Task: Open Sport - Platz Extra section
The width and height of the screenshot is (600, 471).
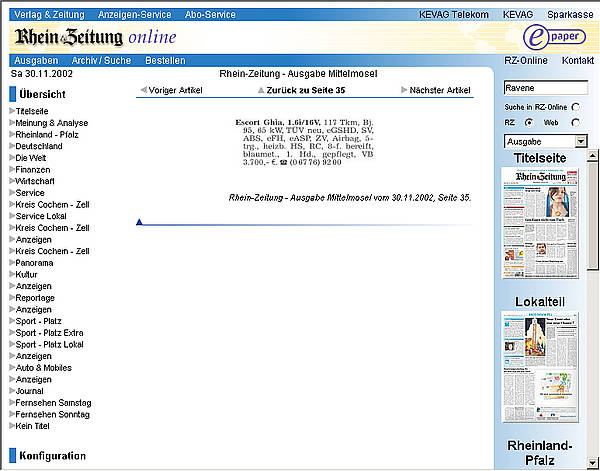Action: coord(49,333)
